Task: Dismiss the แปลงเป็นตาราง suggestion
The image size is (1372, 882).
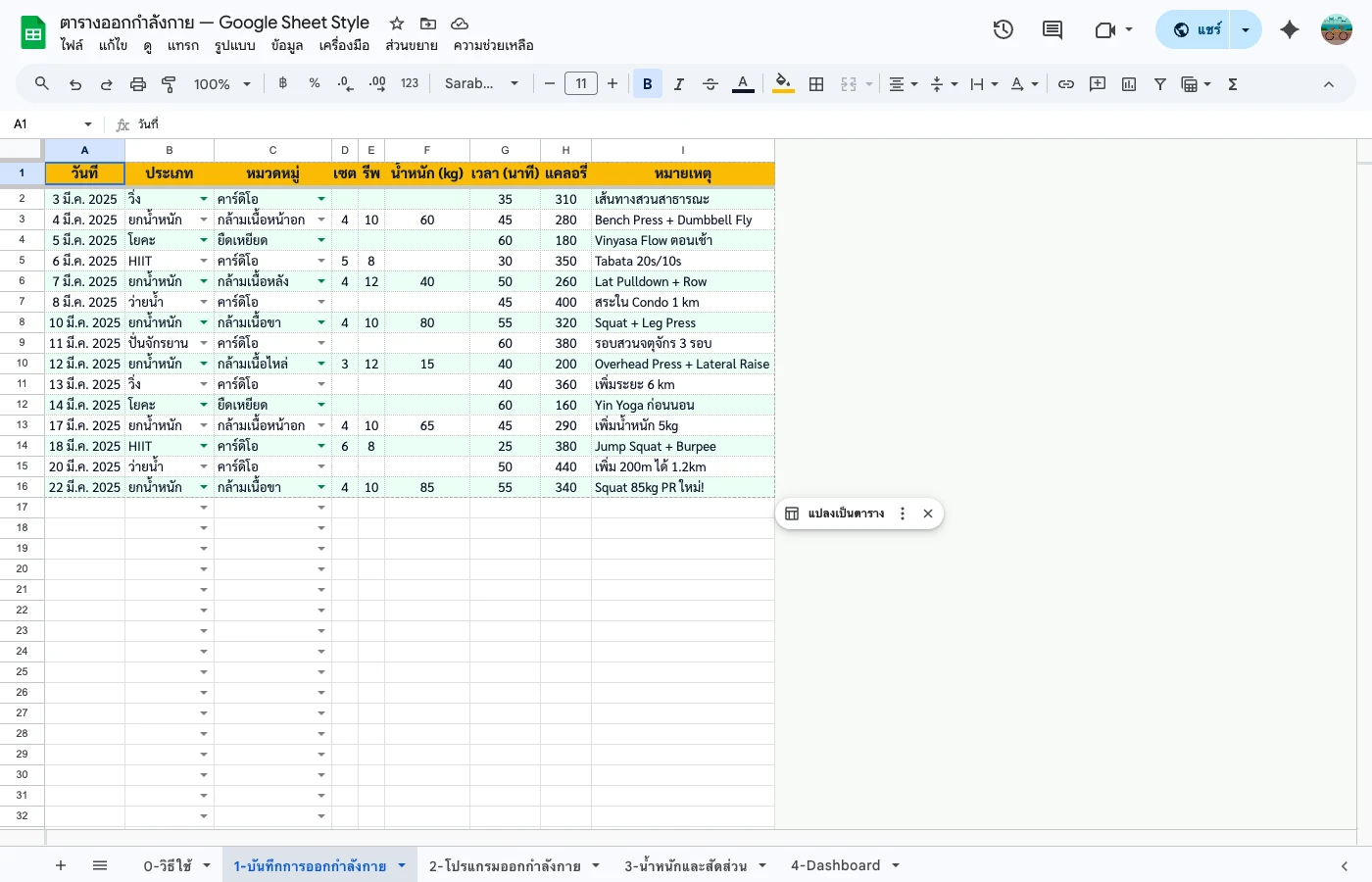Action: pos(927,513)
